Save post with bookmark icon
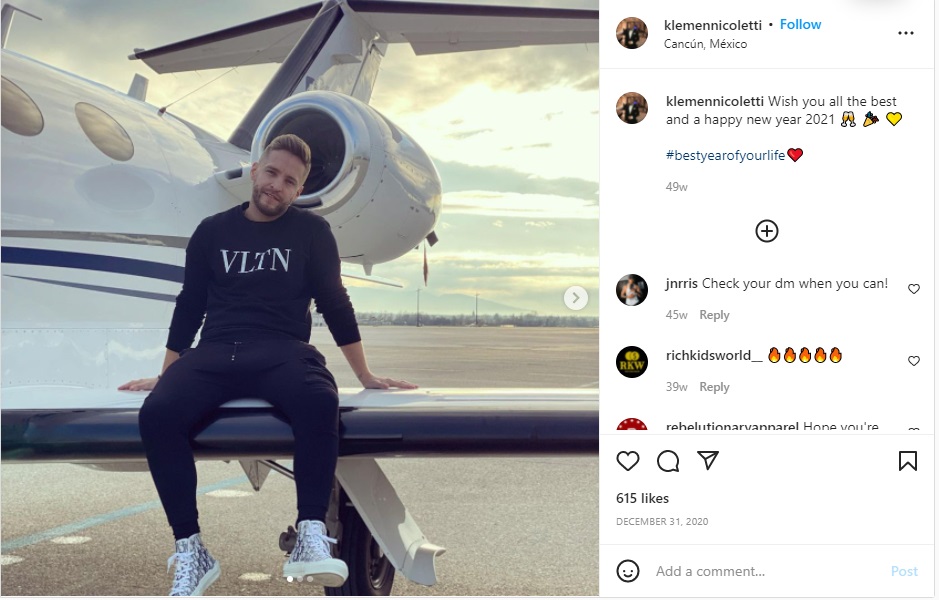 click(908, 461)
